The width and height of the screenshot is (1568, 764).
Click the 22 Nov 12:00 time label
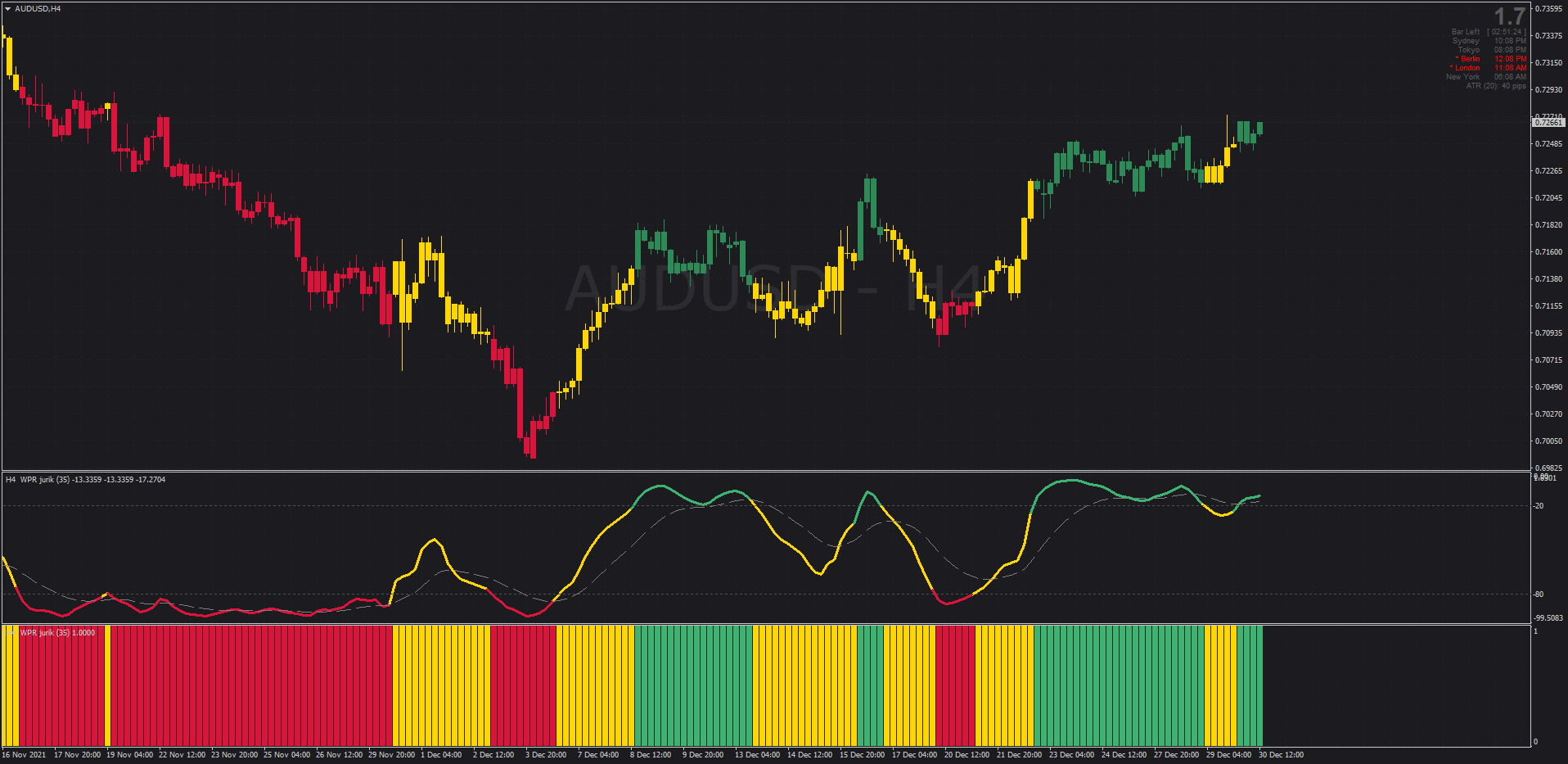coord(182,755)
